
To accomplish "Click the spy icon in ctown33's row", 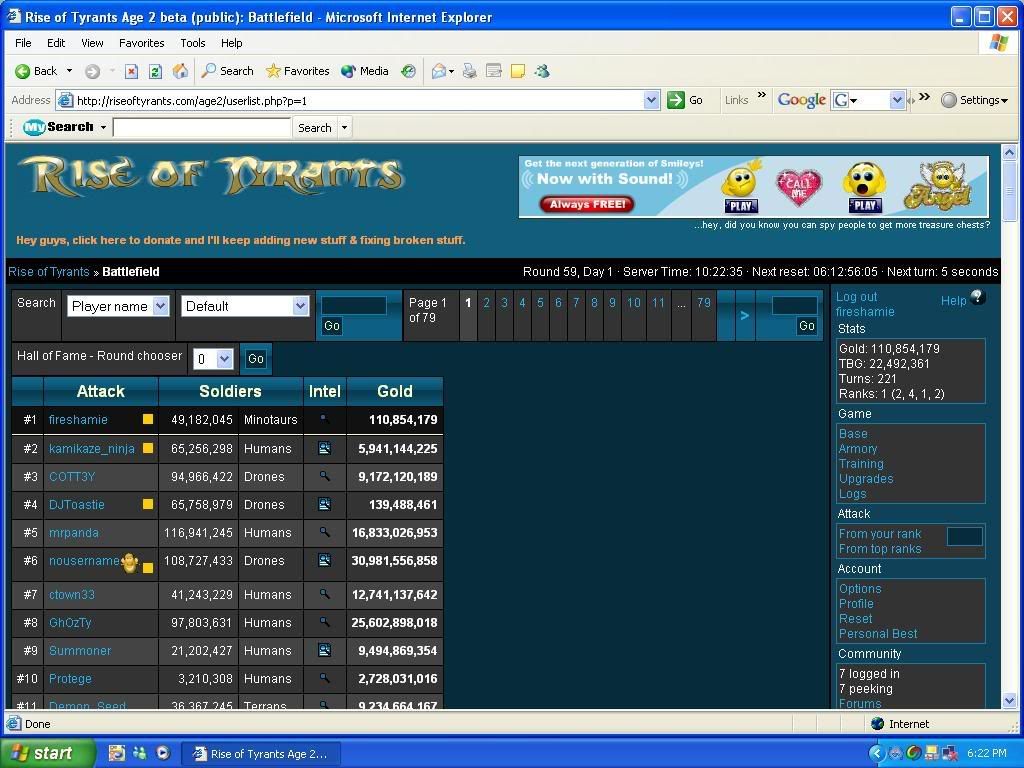I will [325, 594].
